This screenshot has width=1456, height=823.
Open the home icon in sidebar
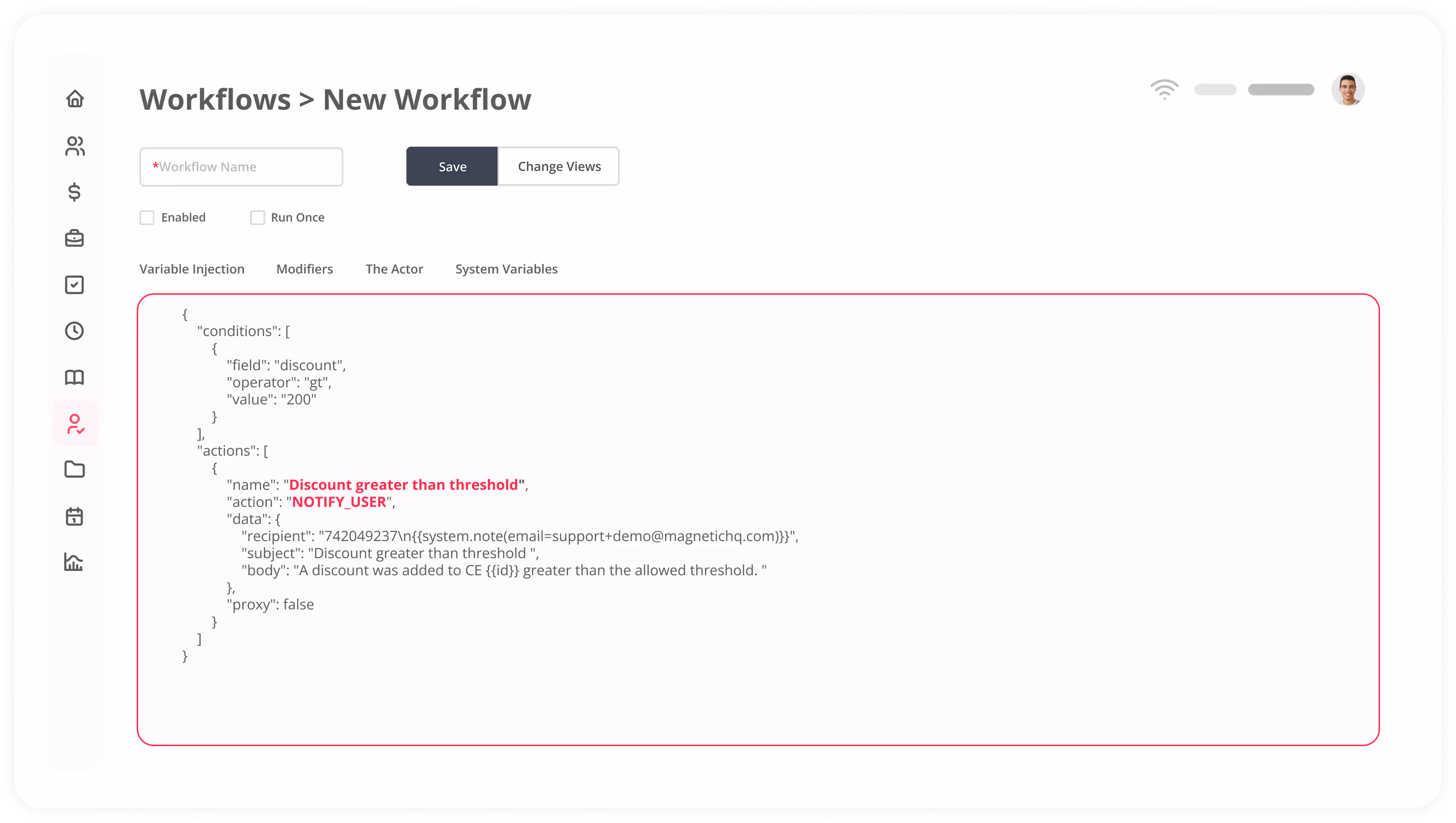coord(75,99)
